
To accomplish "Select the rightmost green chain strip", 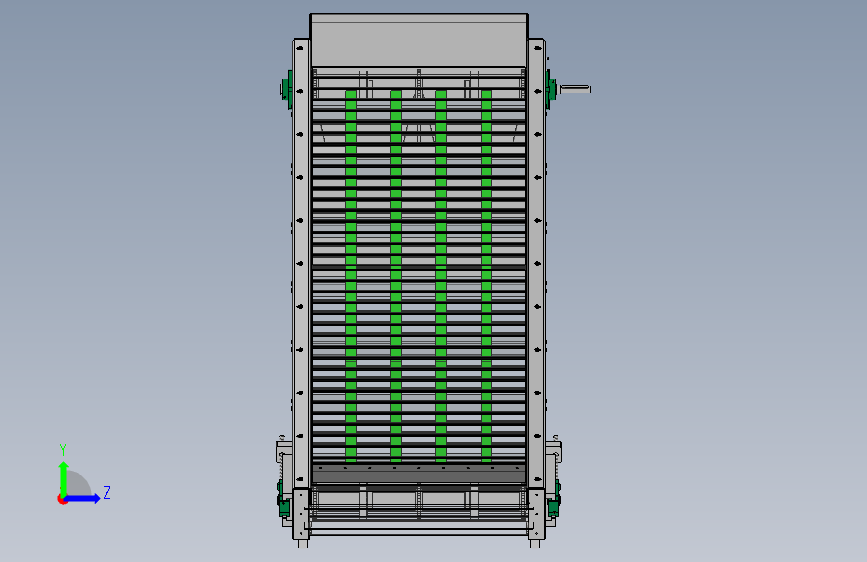I will 487,275.
